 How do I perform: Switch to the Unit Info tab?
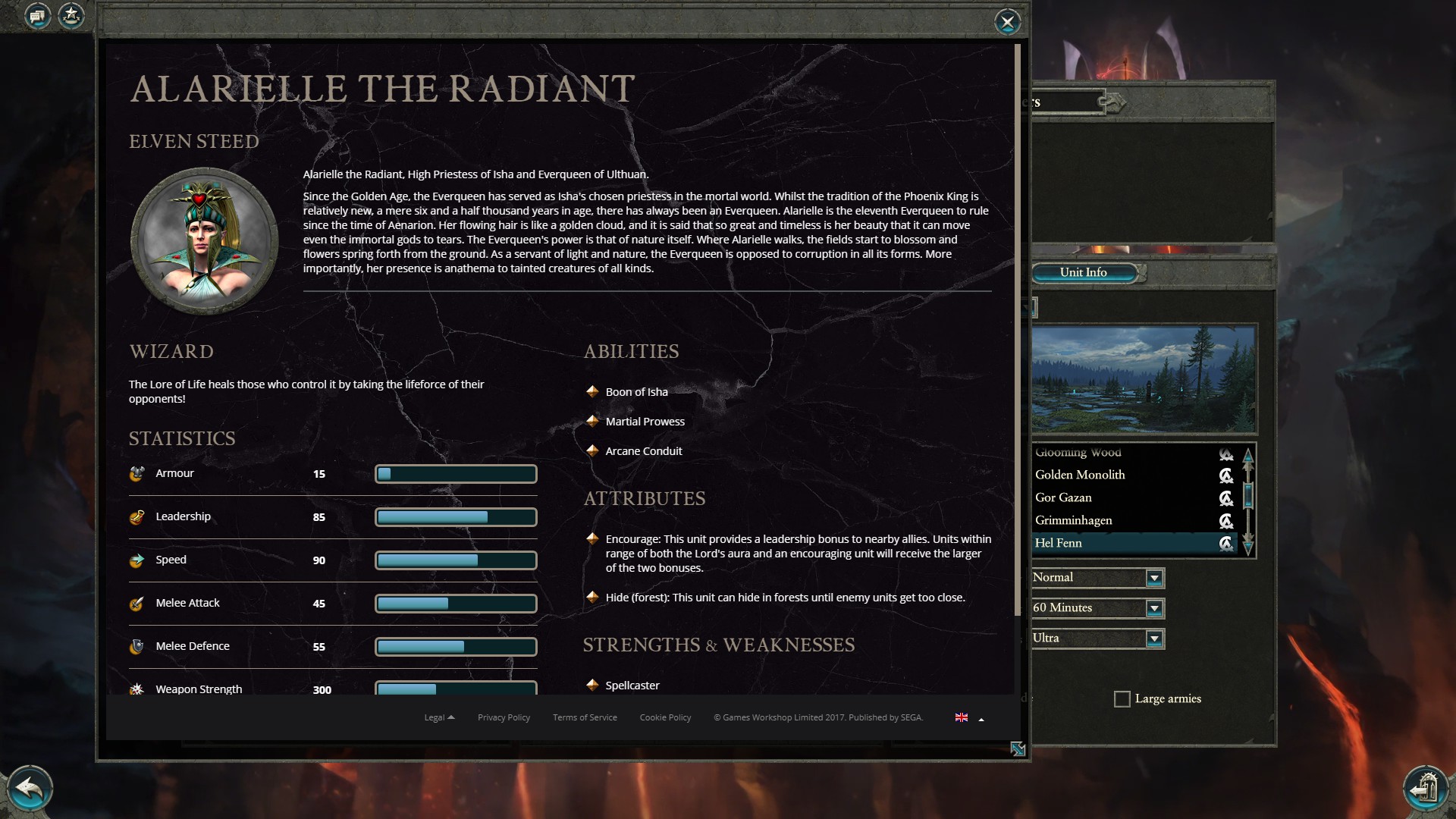click(1084, 272)
